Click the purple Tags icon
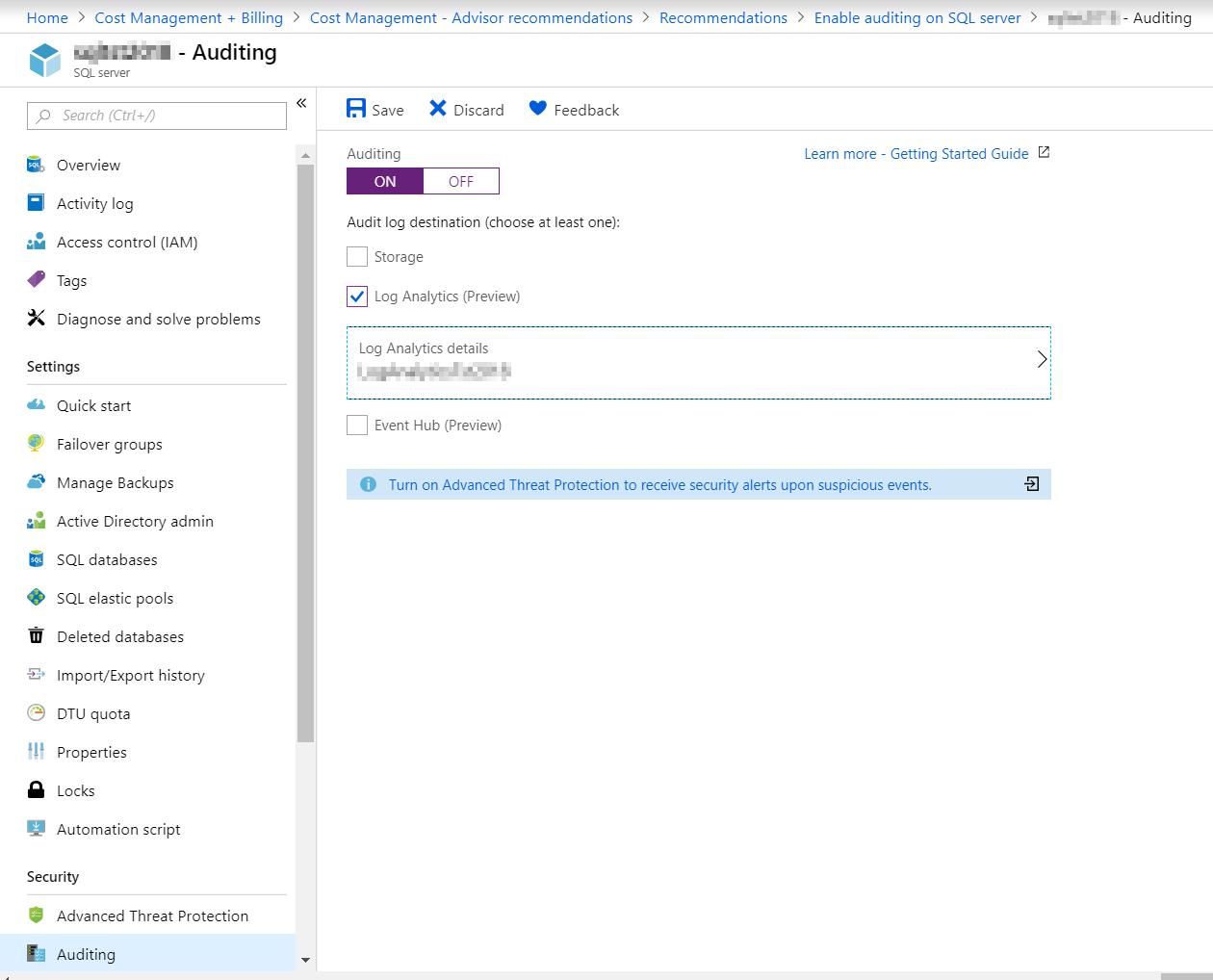1213x980 pixels. [36, 279]
